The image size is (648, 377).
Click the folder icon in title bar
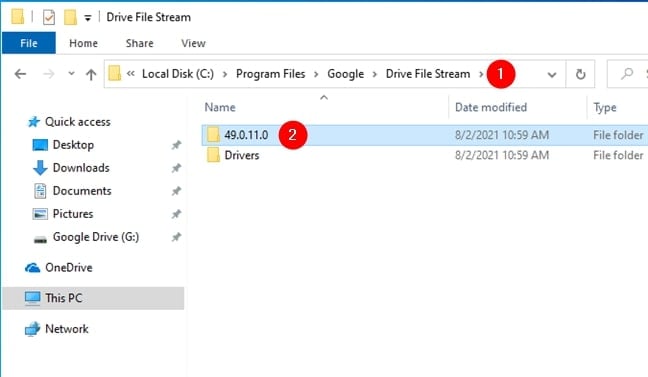pyautogui.click(x=18, y=17)
